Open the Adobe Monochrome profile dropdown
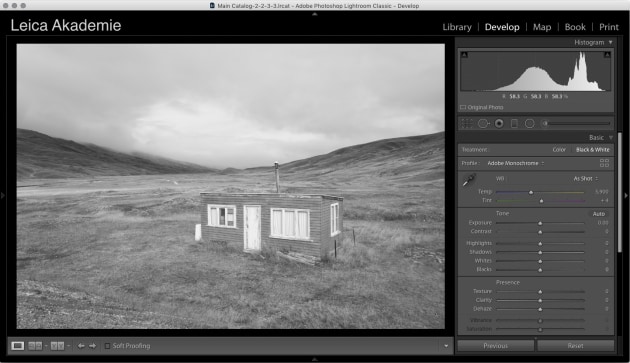630x363 pixels. (x=515, y=163)
